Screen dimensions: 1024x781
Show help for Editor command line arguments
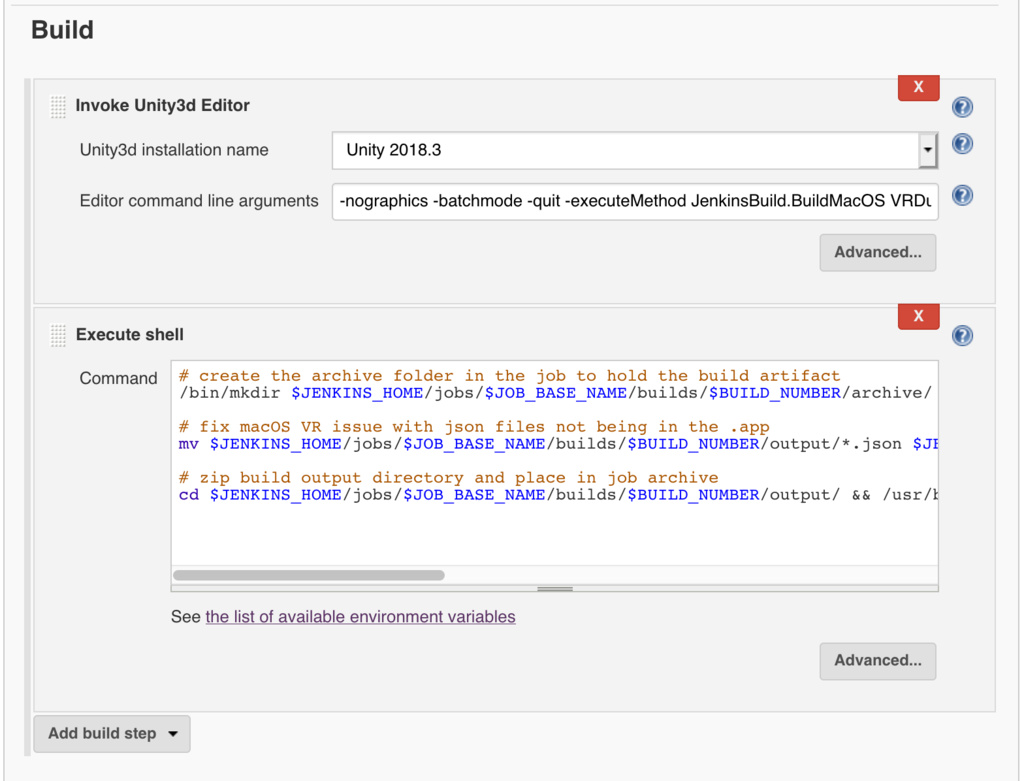(x=962, y=195)
